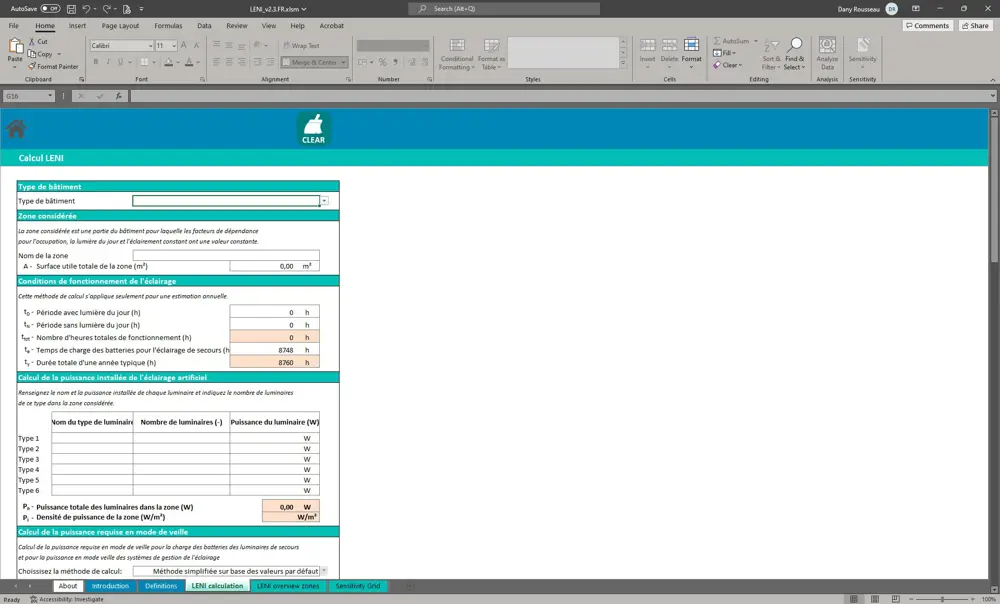1000x604 pixels.
Task: Click the Search box in title bar
Action: coord(504,9)
